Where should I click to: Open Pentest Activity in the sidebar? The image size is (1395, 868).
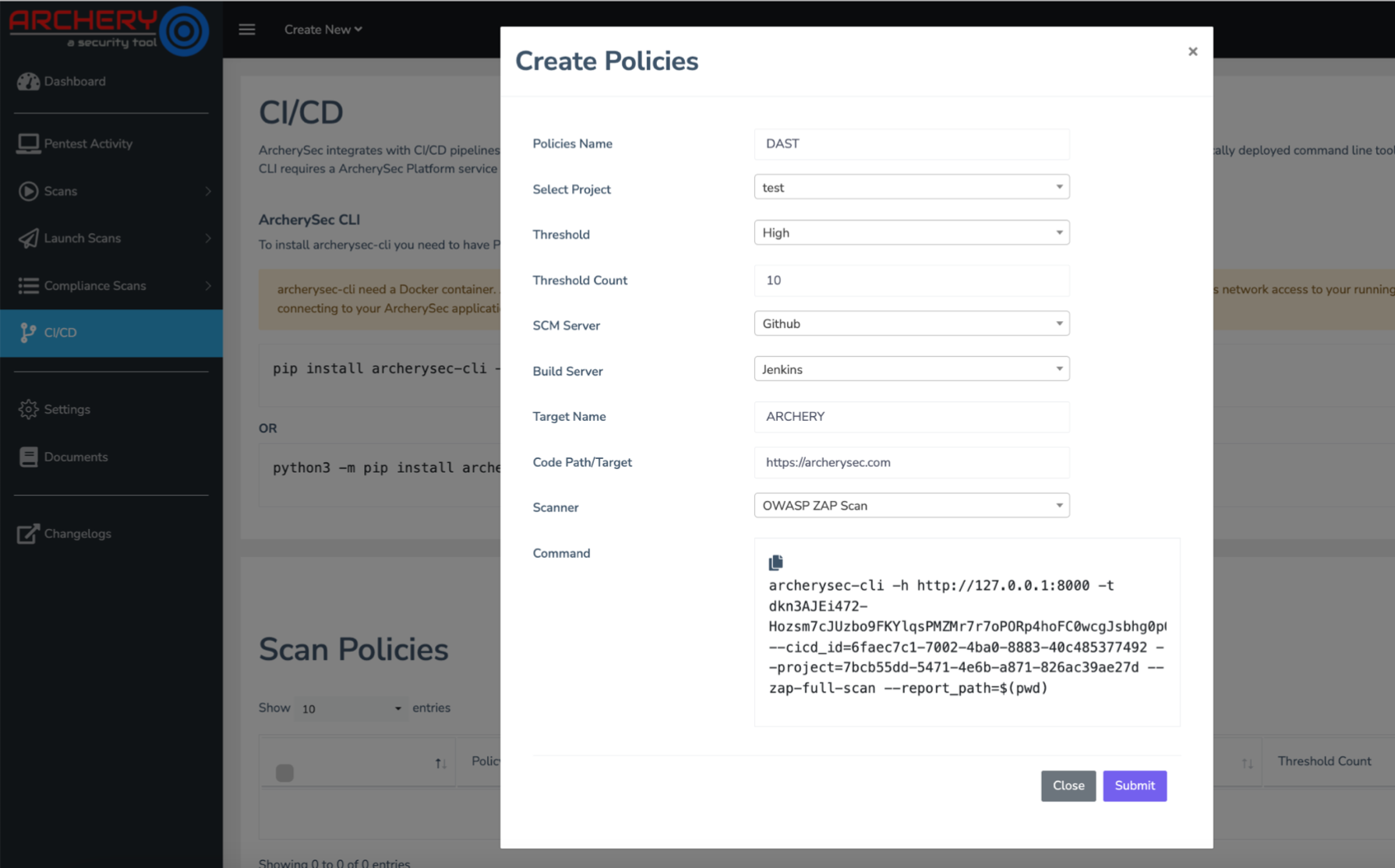pos(111,143)
